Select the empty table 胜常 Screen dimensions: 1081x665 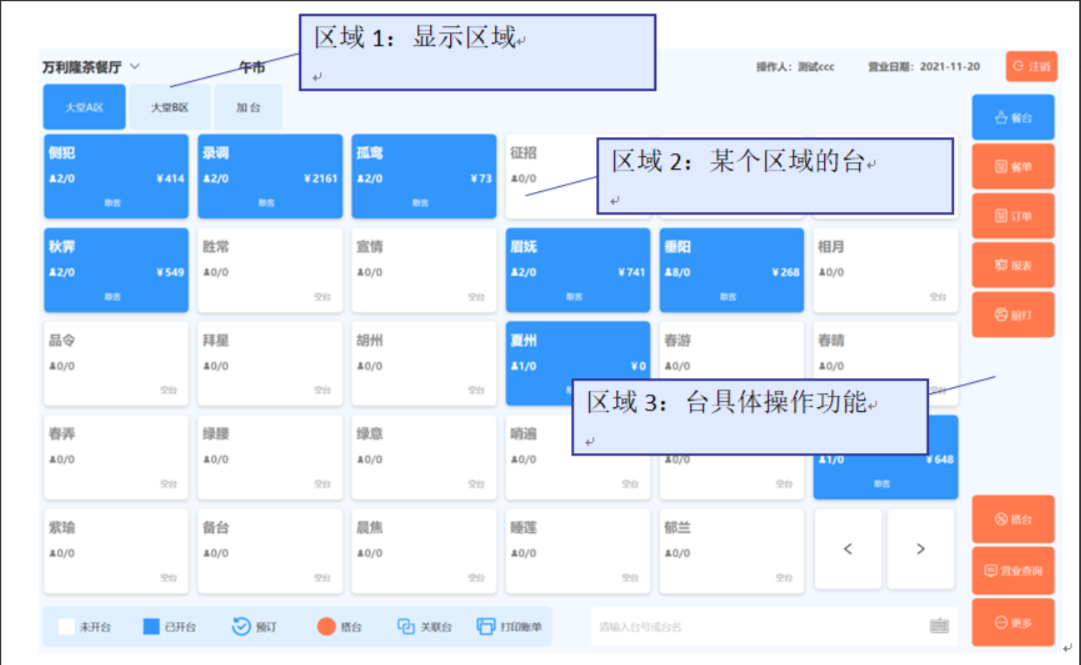click(x=270, y=271)
